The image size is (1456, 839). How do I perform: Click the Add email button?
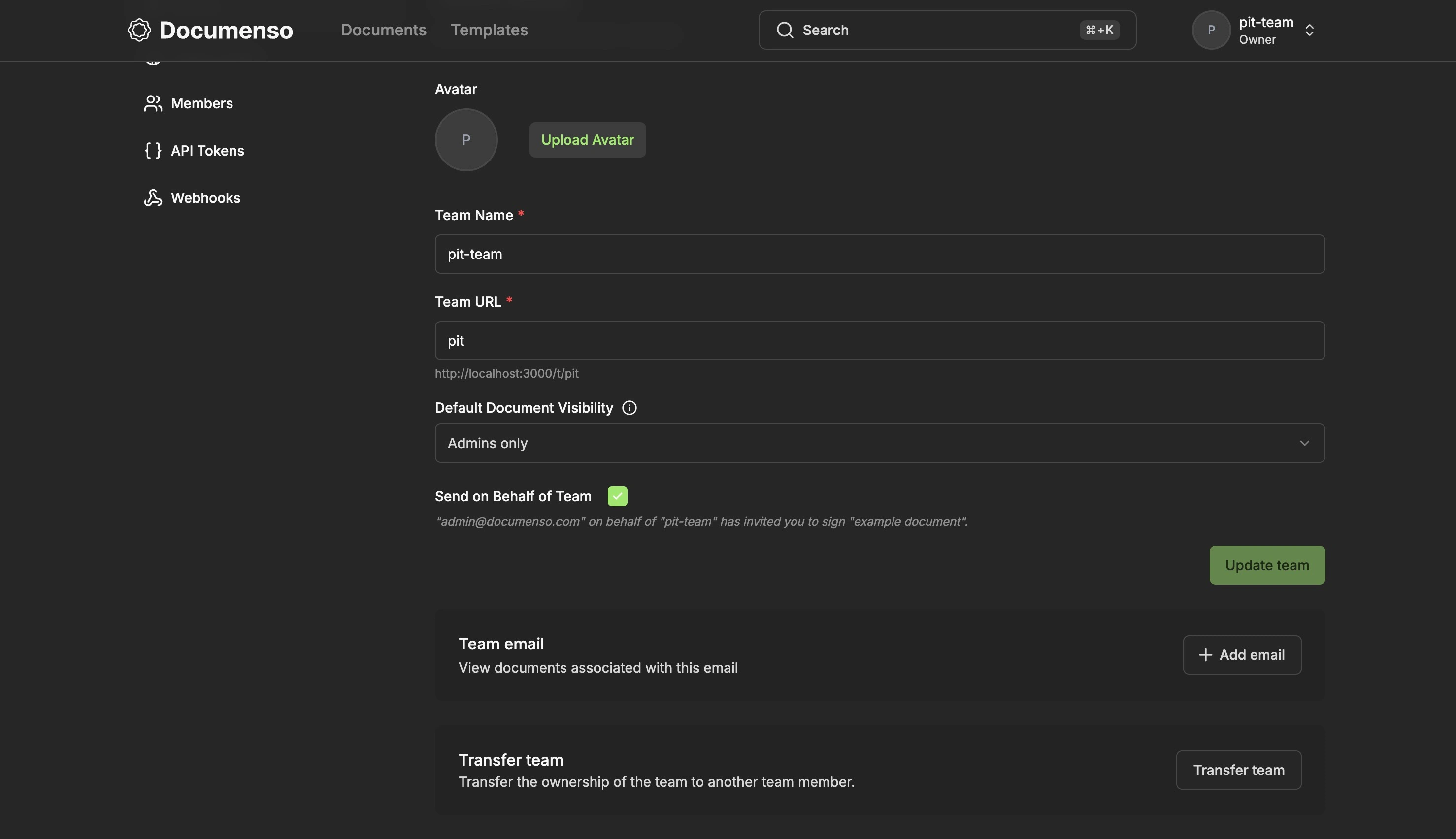point(1242,654)
